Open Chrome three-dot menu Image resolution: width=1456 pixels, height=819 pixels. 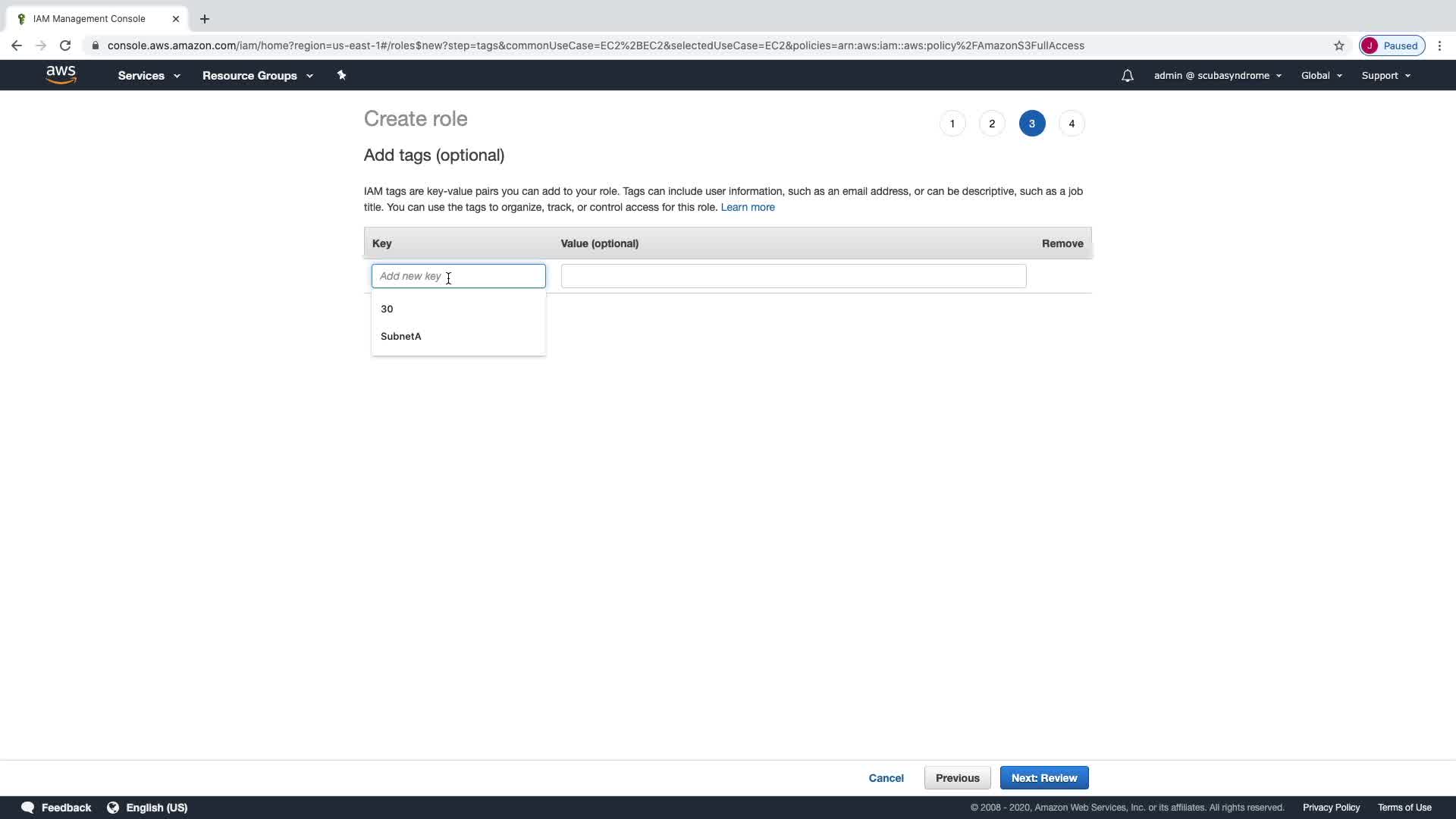pyautogui.click(x=1439, y=45)
